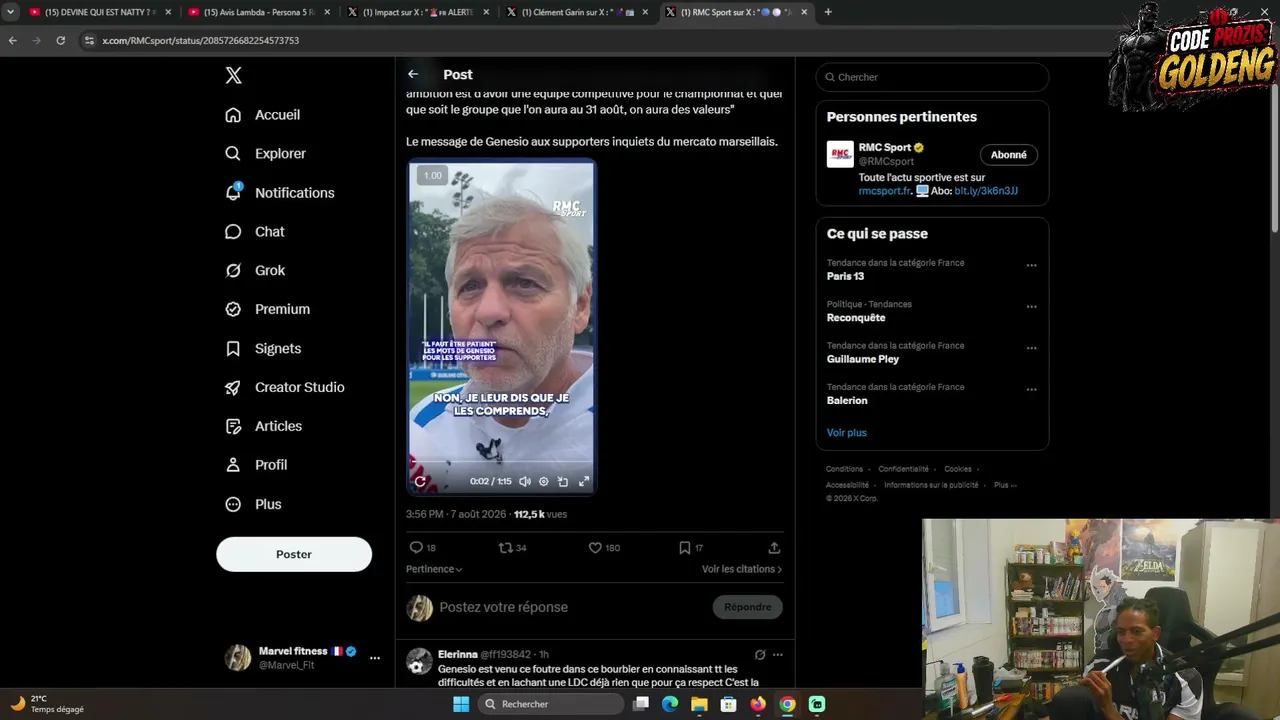Open Task View on the taskbar
Image resolution: width=1280 pixels, height=720 pixels.
pyautogui.click(x=642, y=704)
